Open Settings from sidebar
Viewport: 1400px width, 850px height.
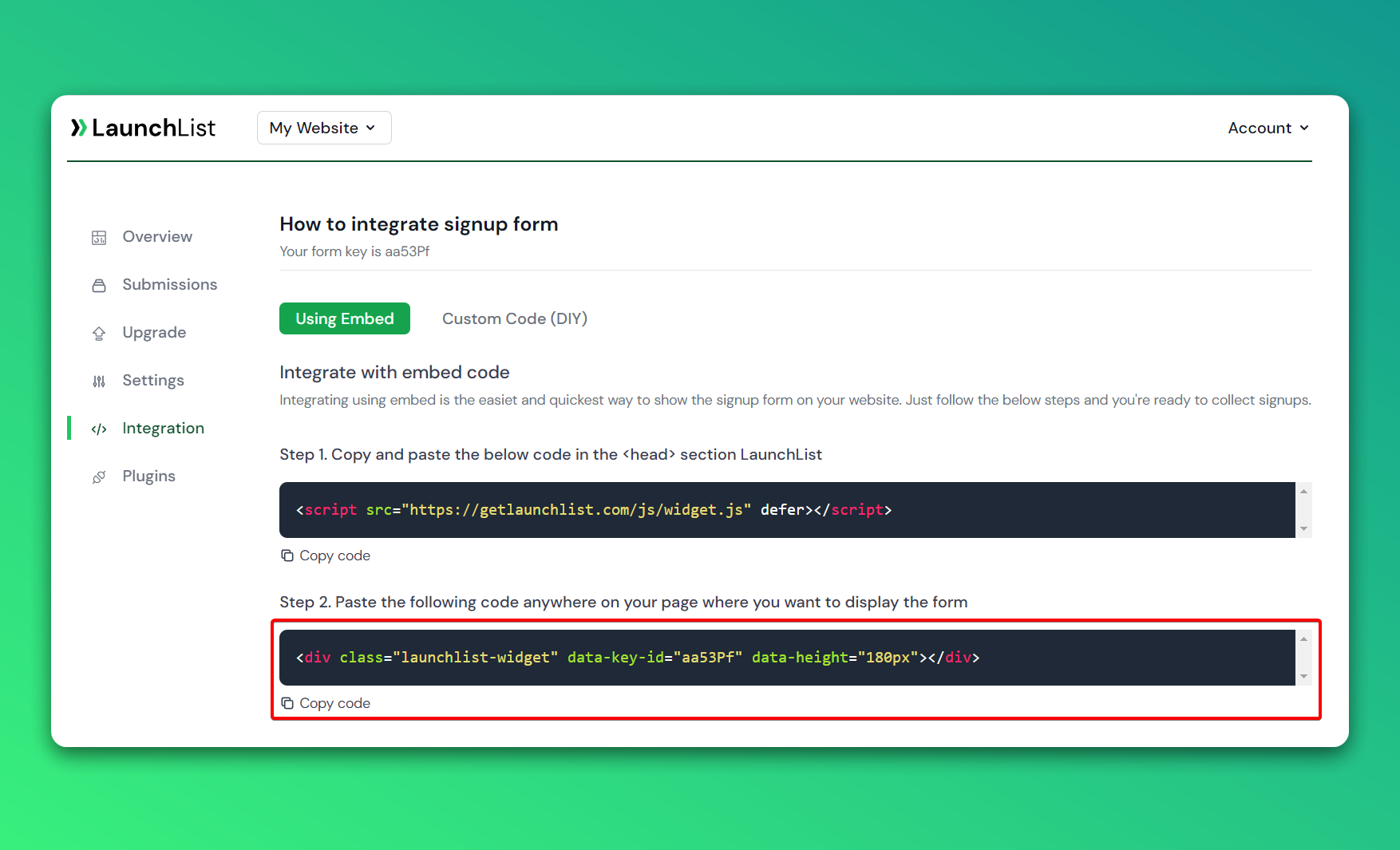153,380
